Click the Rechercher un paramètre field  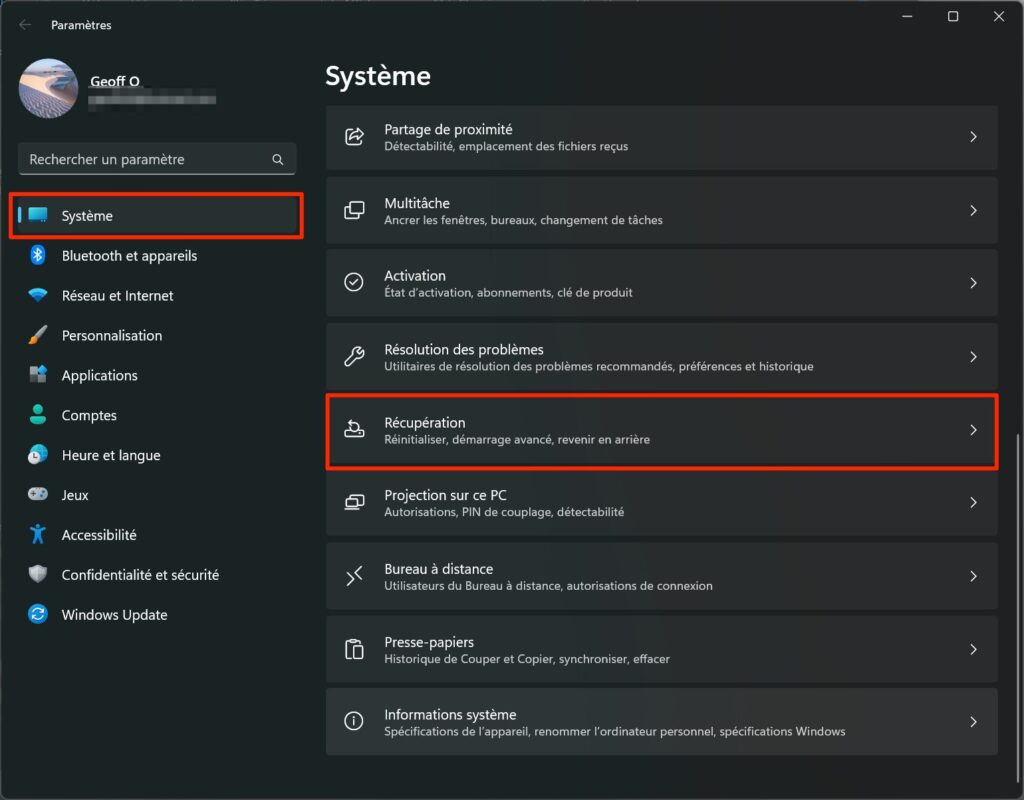click(x=145, y=160)
